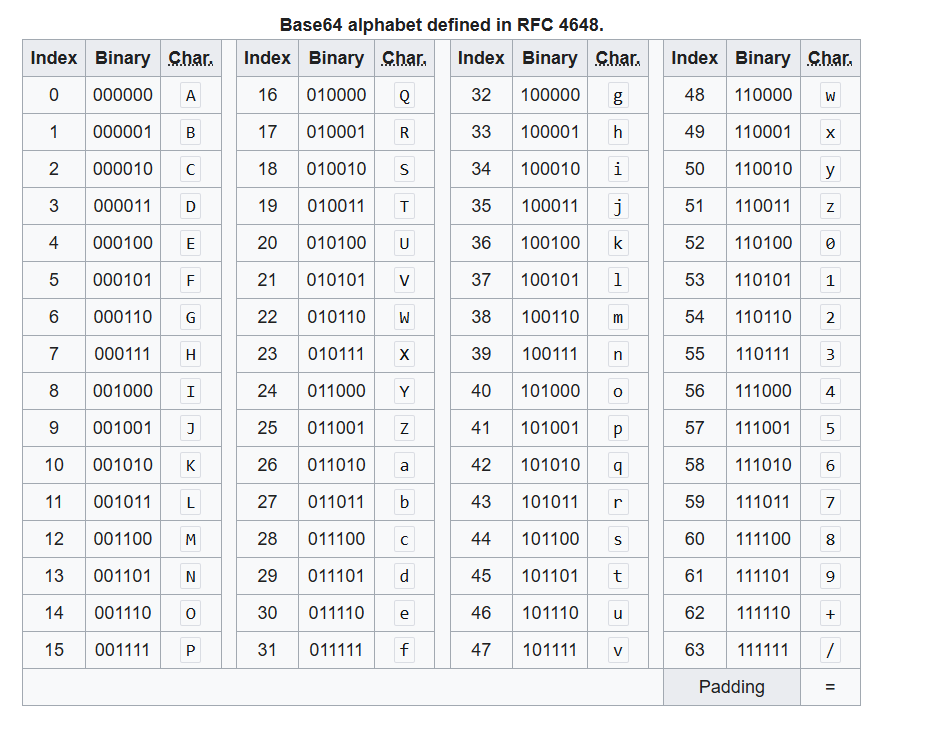Select the "=" padding character cell
936x735 pixels.
pos(830,687)
